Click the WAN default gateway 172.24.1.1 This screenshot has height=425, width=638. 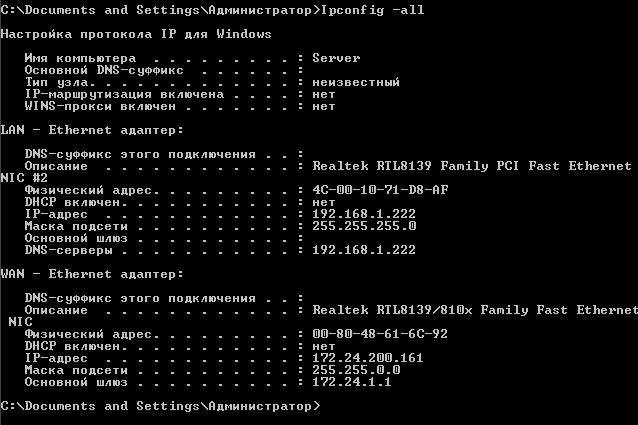click(352, 381)
